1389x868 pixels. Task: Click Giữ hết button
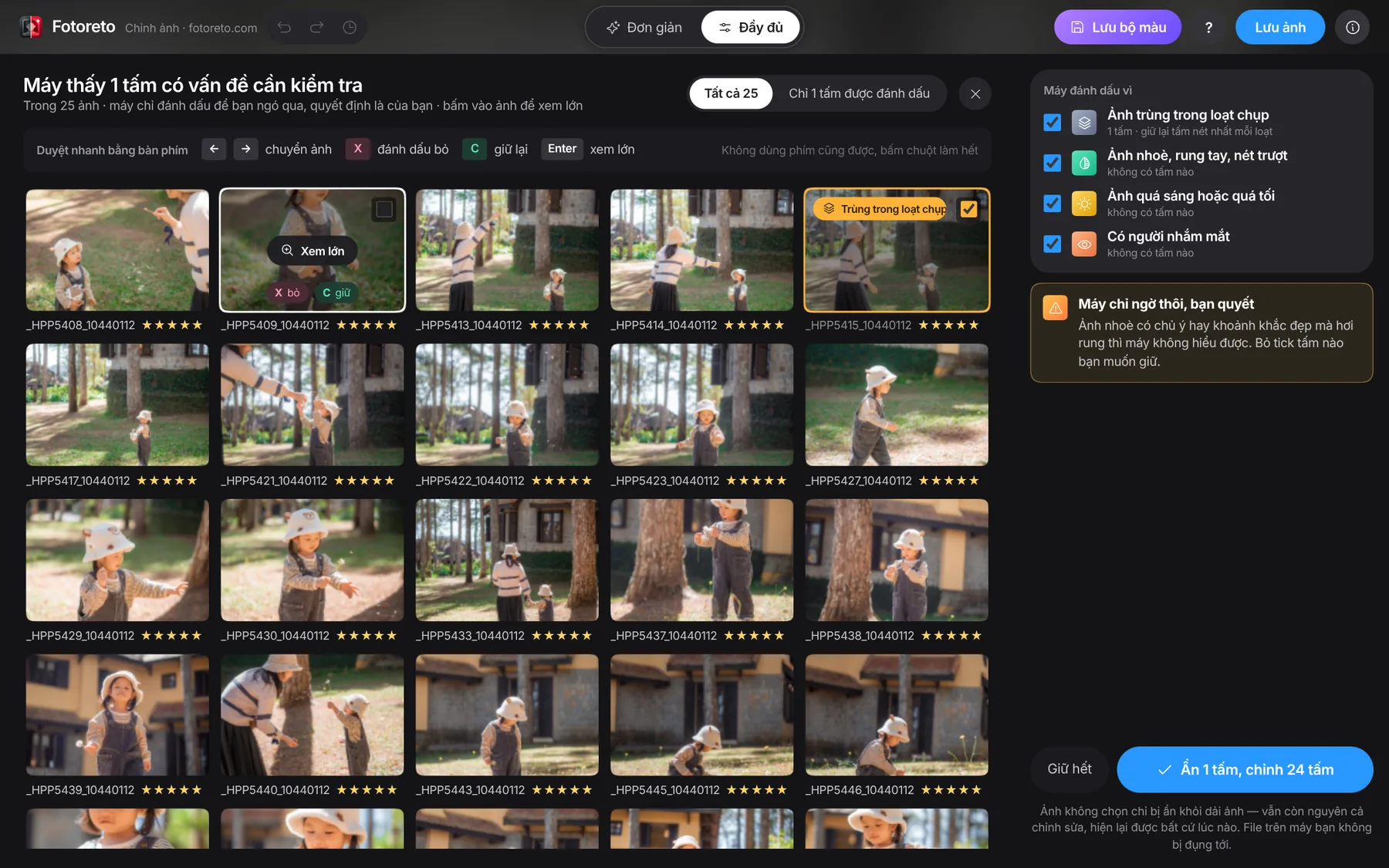coord(1069,769)
